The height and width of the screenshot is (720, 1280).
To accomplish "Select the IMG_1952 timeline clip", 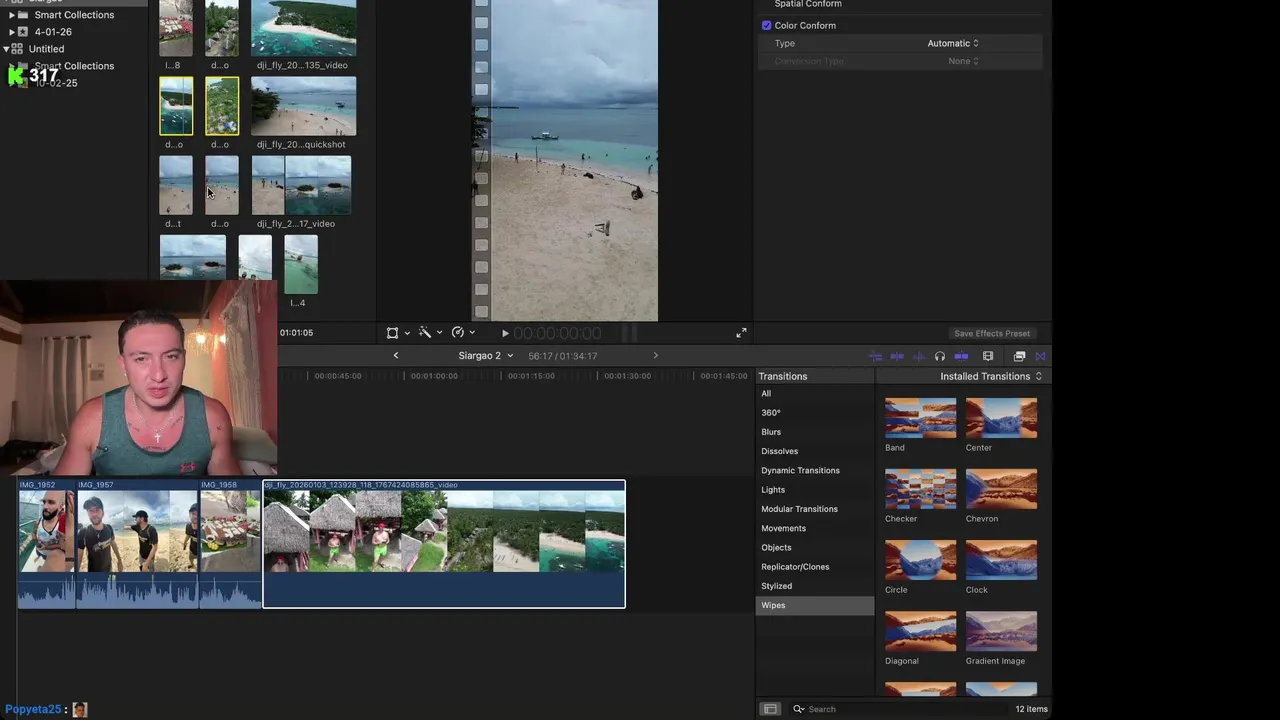I will [x=46, y=544].
